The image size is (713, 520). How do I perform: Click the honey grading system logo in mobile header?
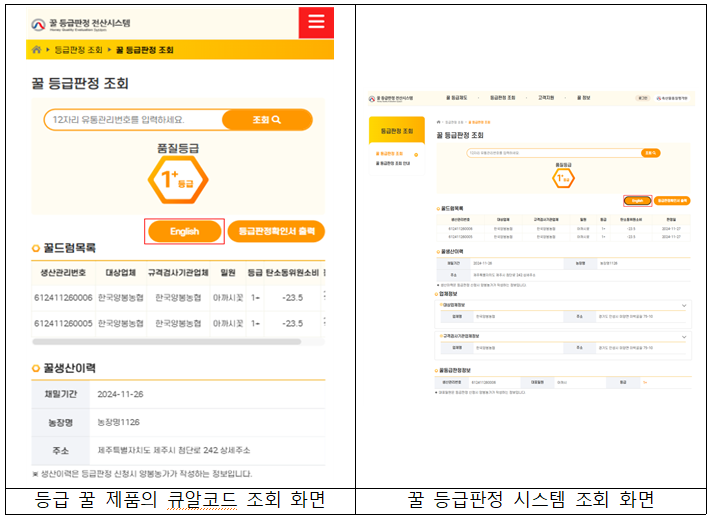(x=82, y=23)
